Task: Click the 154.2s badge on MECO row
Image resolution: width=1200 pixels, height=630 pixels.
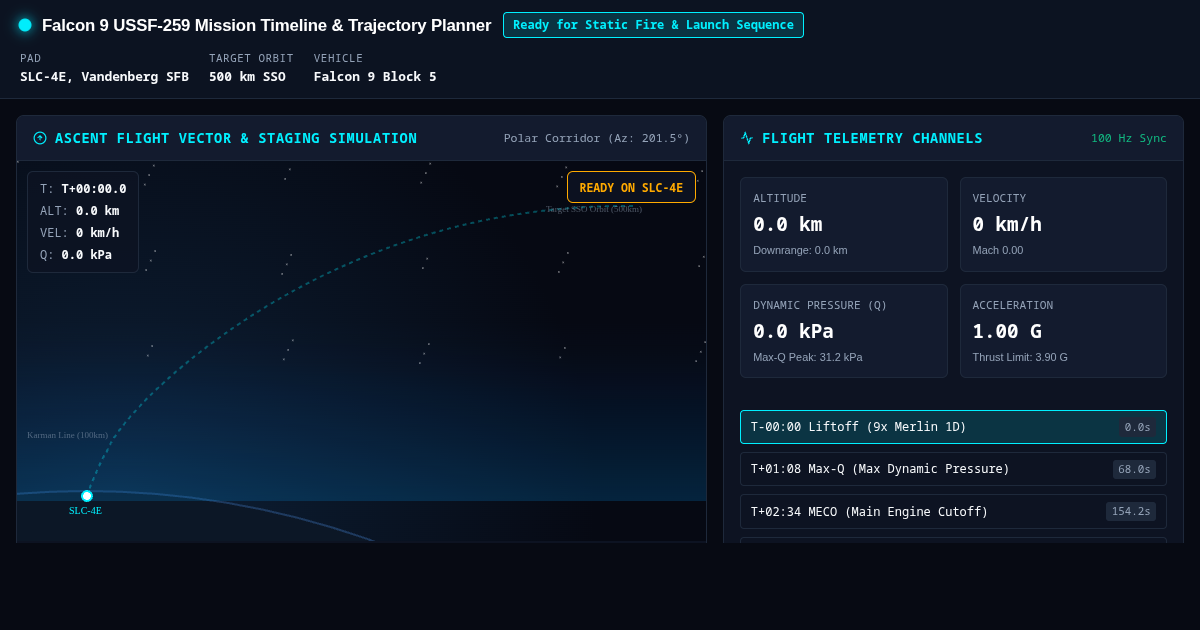Action: pos(1131,511)
